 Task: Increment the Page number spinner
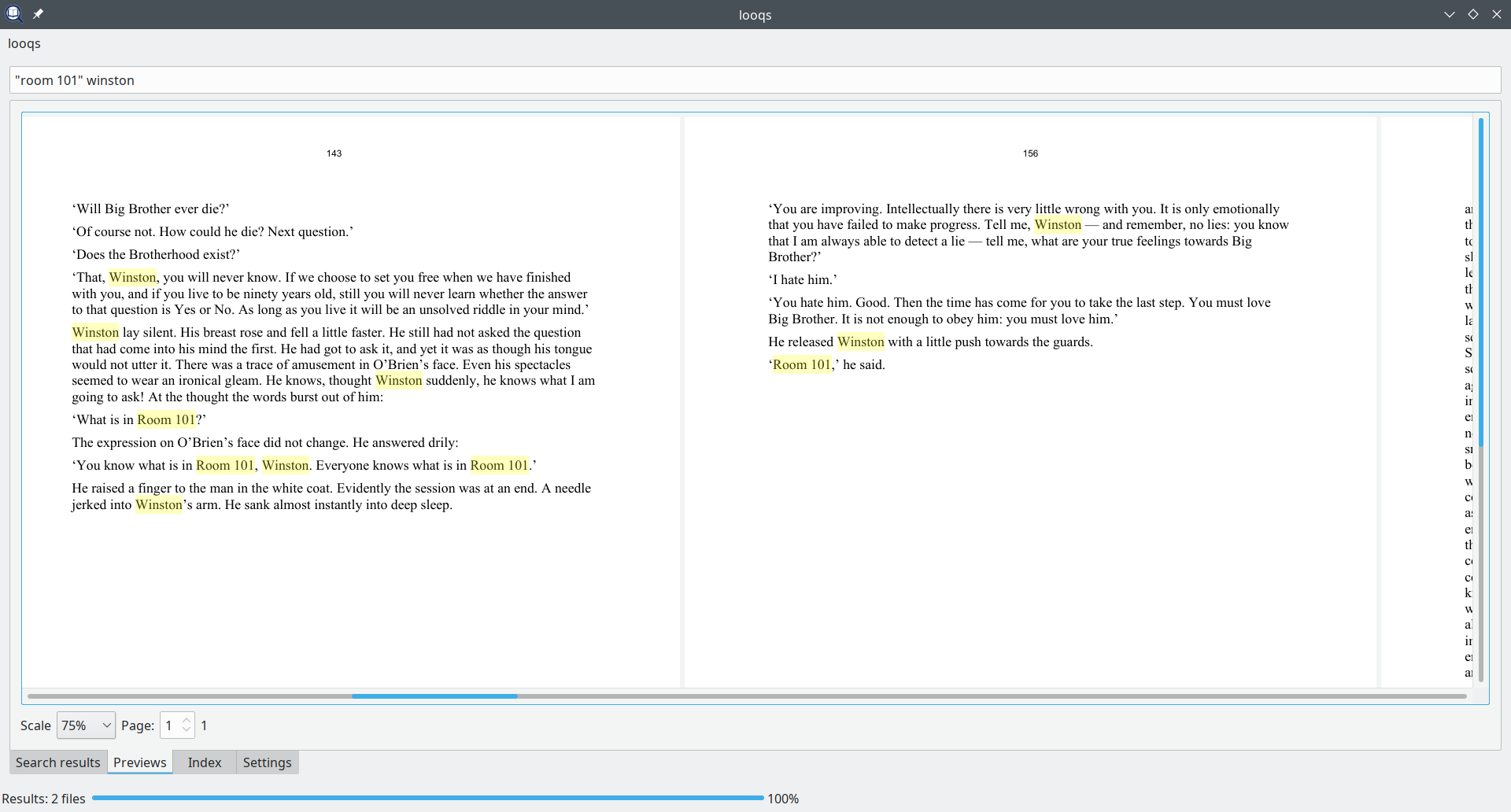click(x=187, y=720)
